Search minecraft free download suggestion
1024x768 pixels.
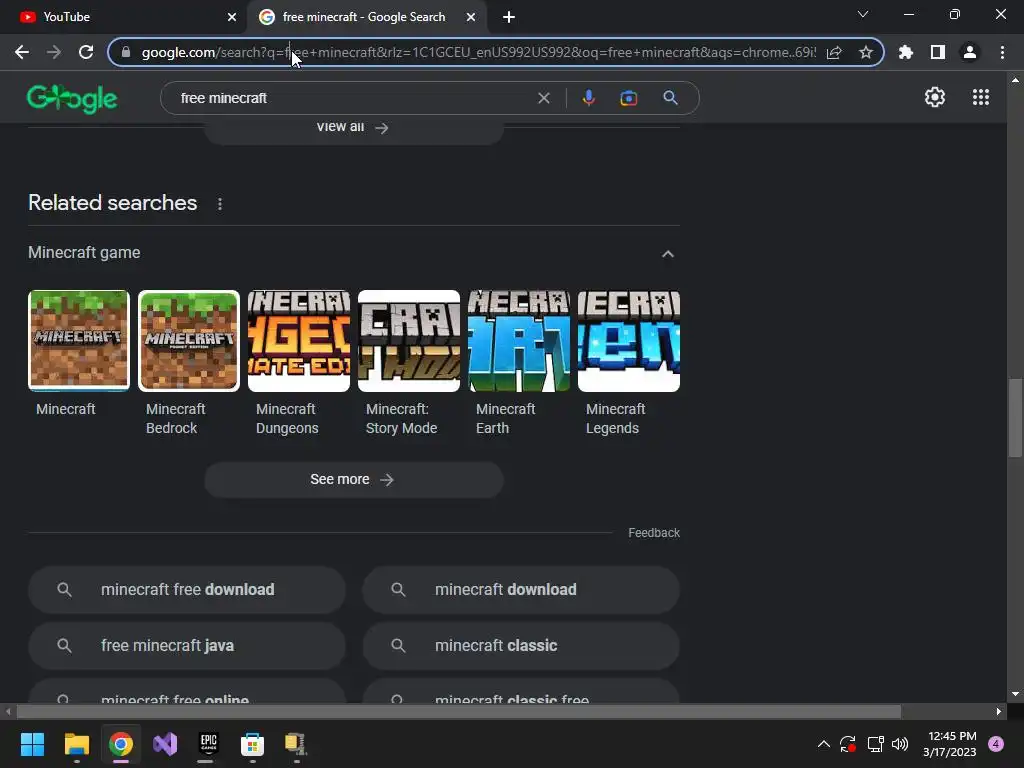(x=187, y=590)
